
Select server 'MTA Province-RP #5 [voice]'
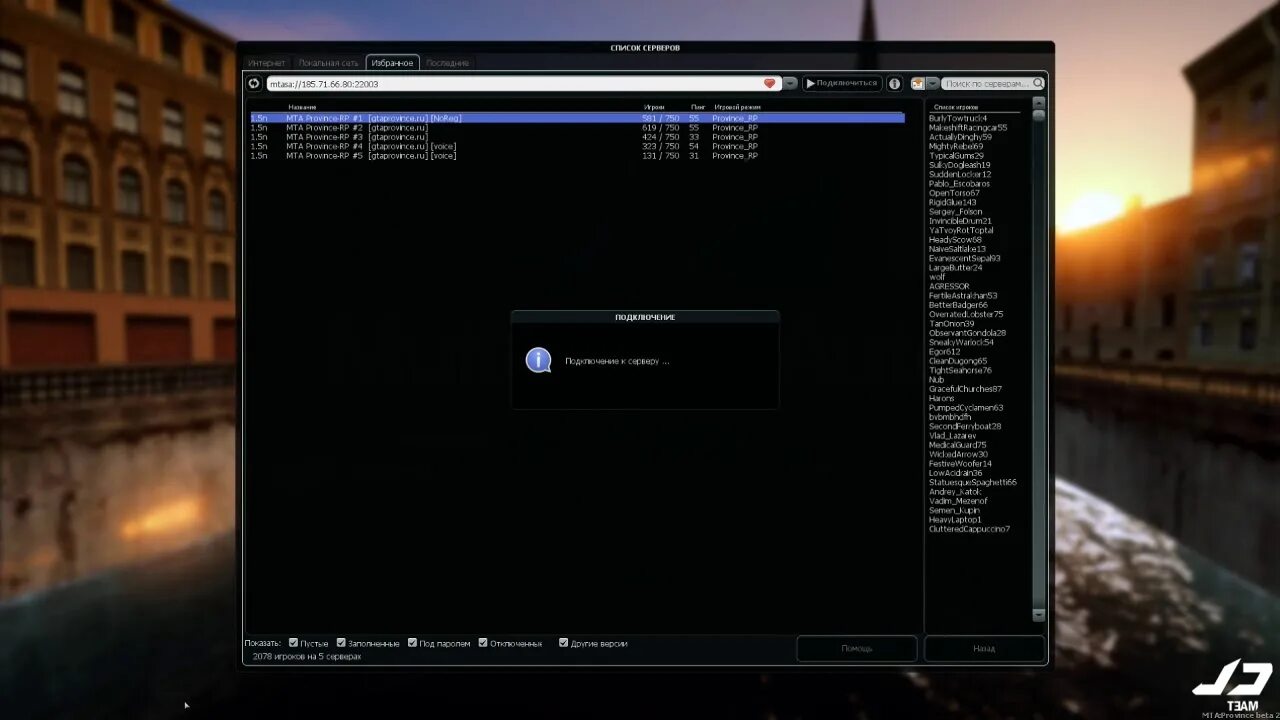577,156
